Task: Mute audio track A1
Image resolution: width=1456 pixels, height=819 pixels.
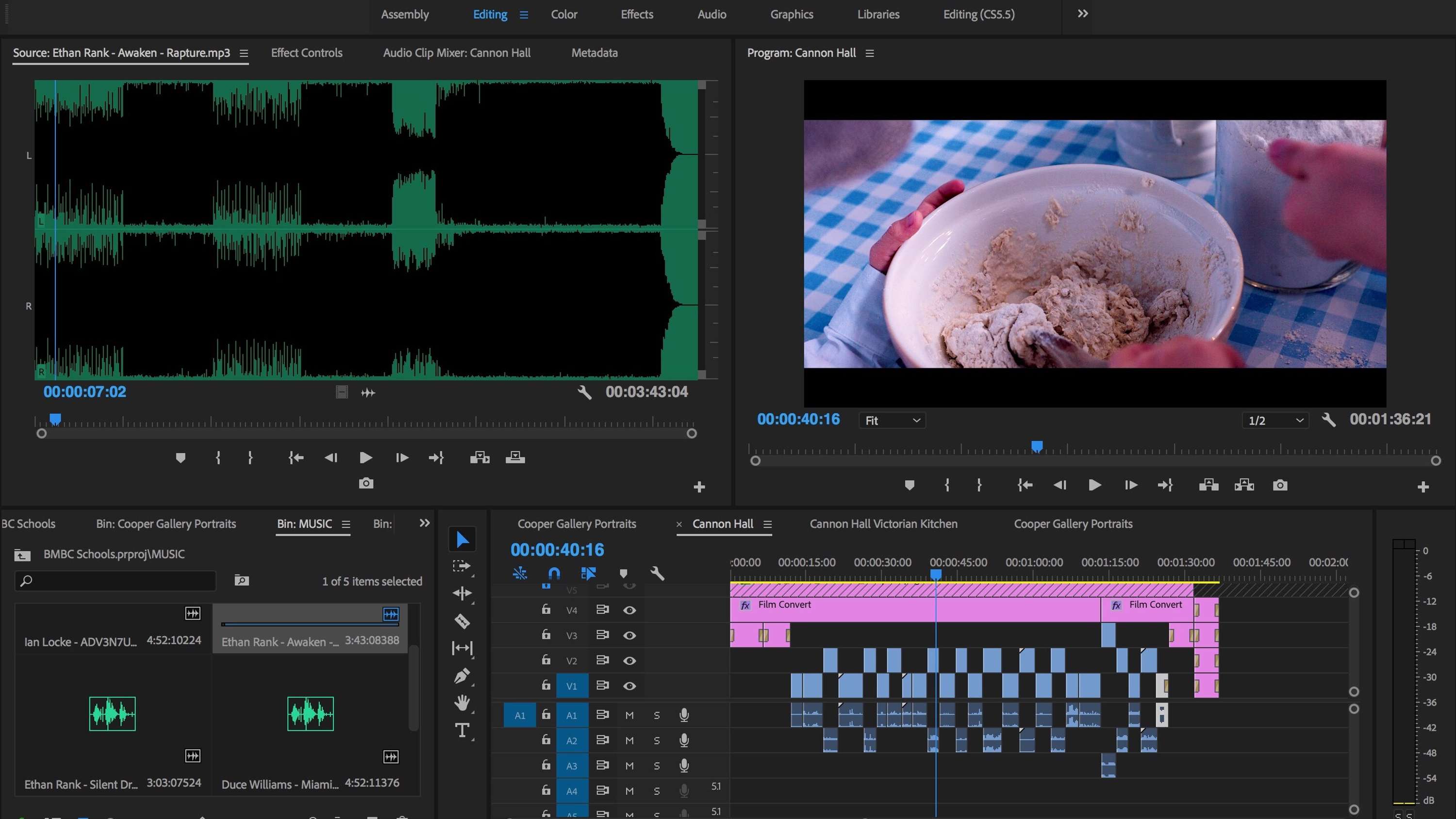Action: tap(629, 716)
